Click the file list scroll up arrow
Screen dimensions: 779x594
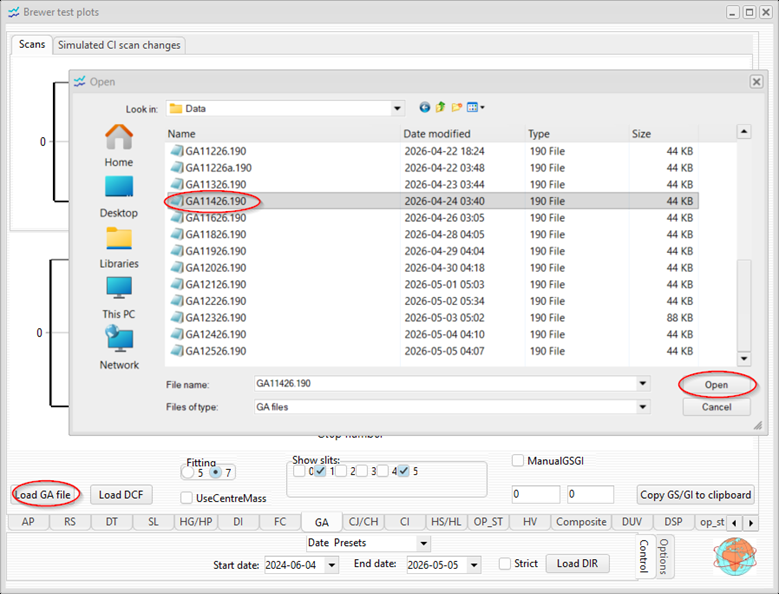pos(744,132)
